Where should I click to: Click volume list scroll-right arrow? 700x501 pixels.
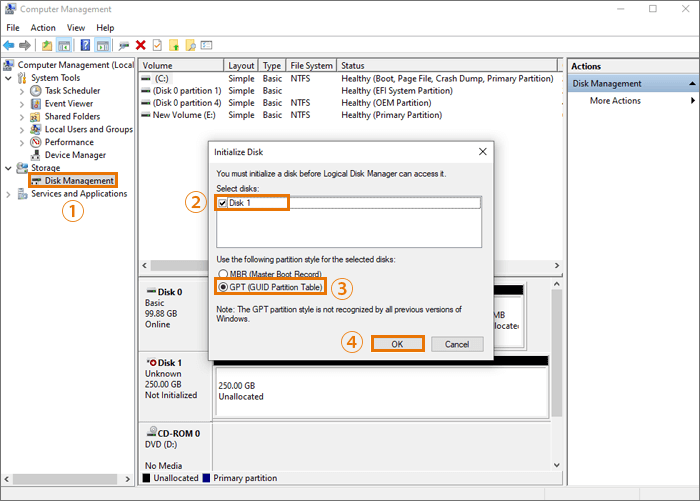[x=557, y=265]
